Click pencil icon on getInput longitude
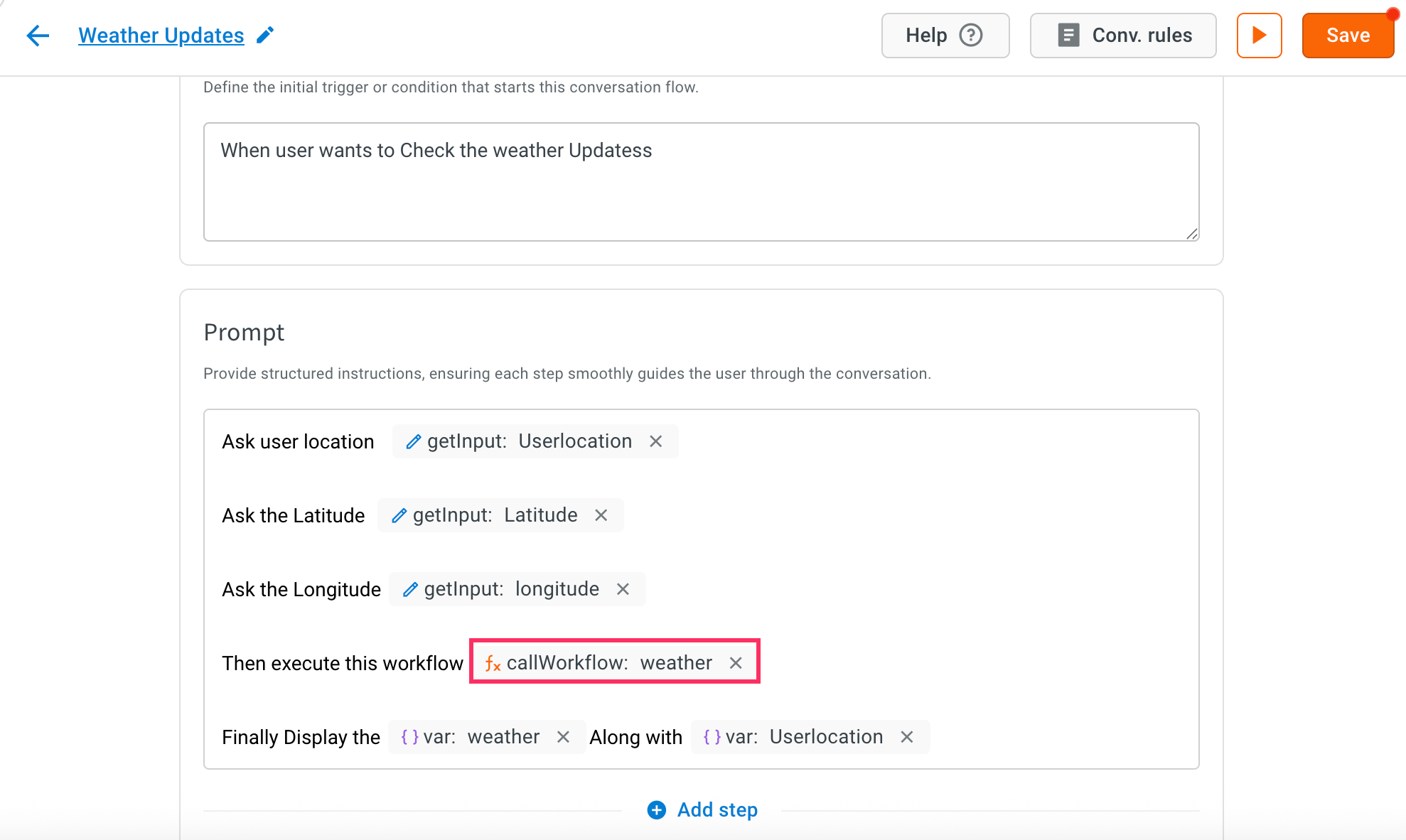Viewport: 1406px width, 840px height. [x=410, y=589]
